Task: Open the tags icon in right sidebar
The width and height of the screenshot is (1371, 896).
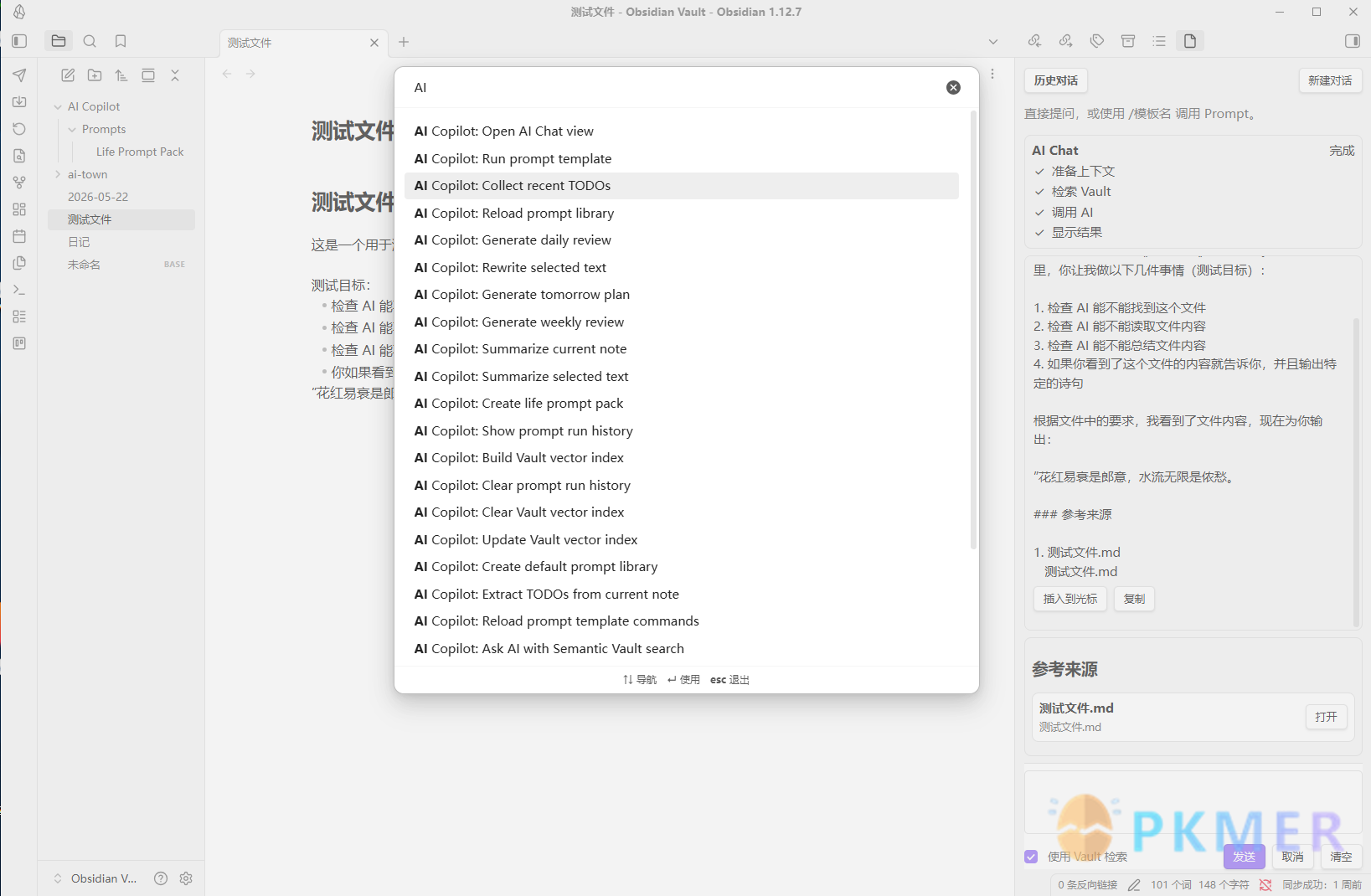Action: tap(1097, 41)
